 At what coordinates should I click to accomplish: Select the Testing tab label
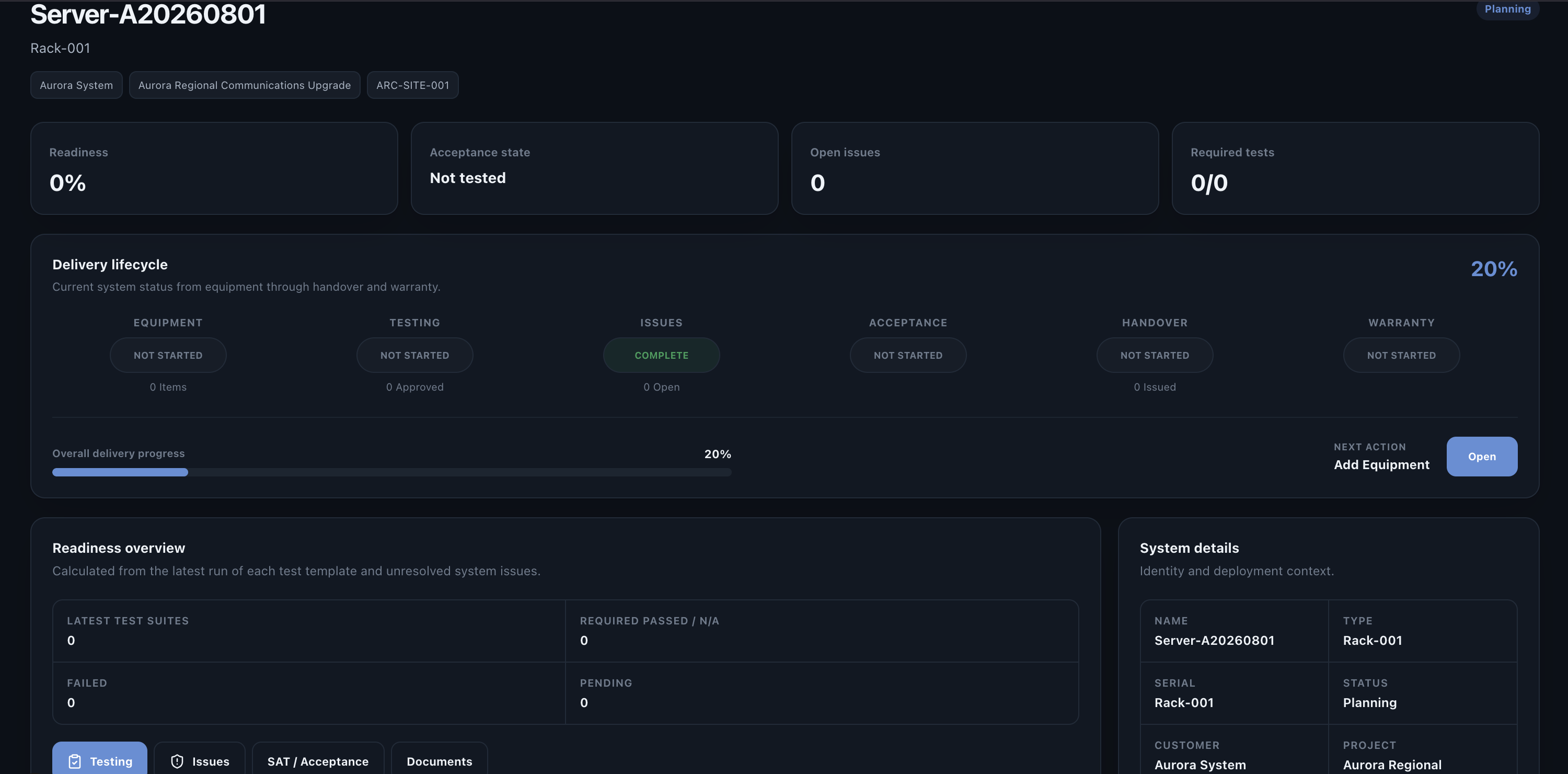pyautogui.click(x=111, y=761)
